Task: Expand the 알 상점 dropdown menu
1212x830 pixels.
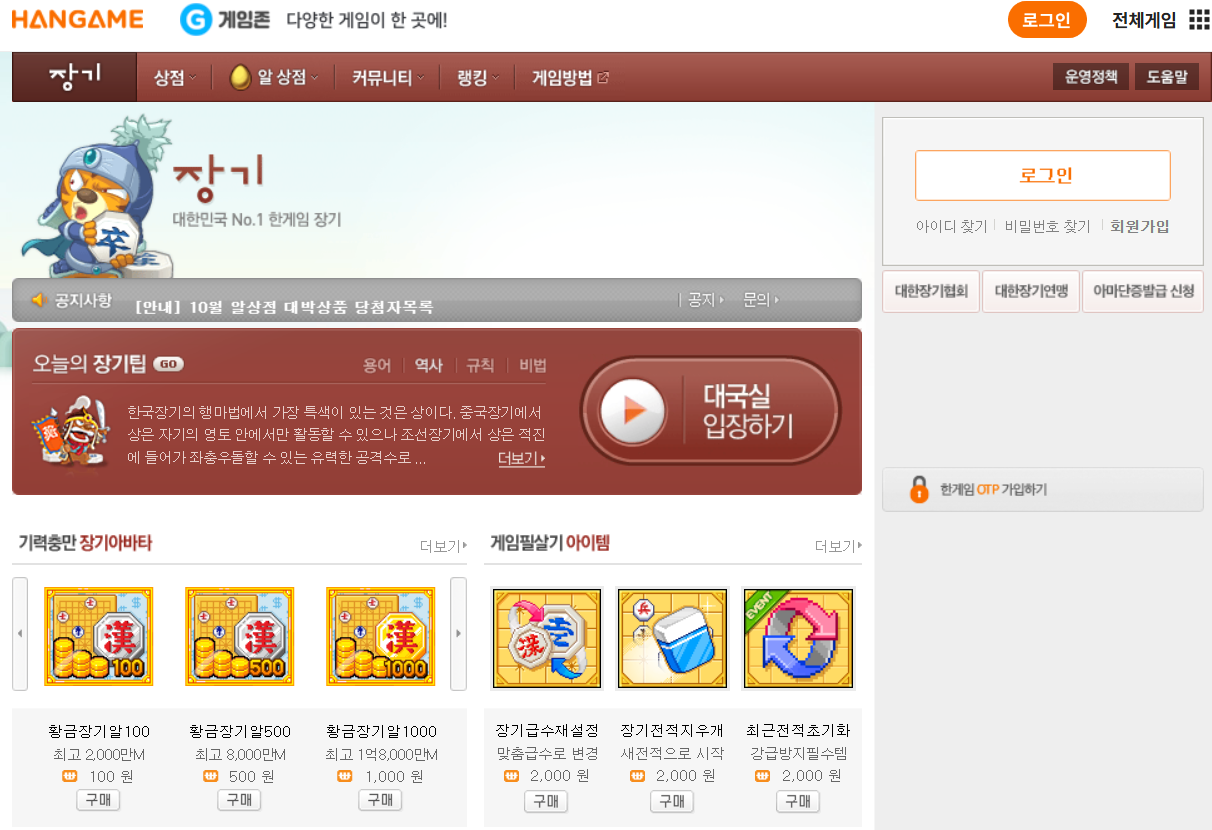Action: point(288,78)
